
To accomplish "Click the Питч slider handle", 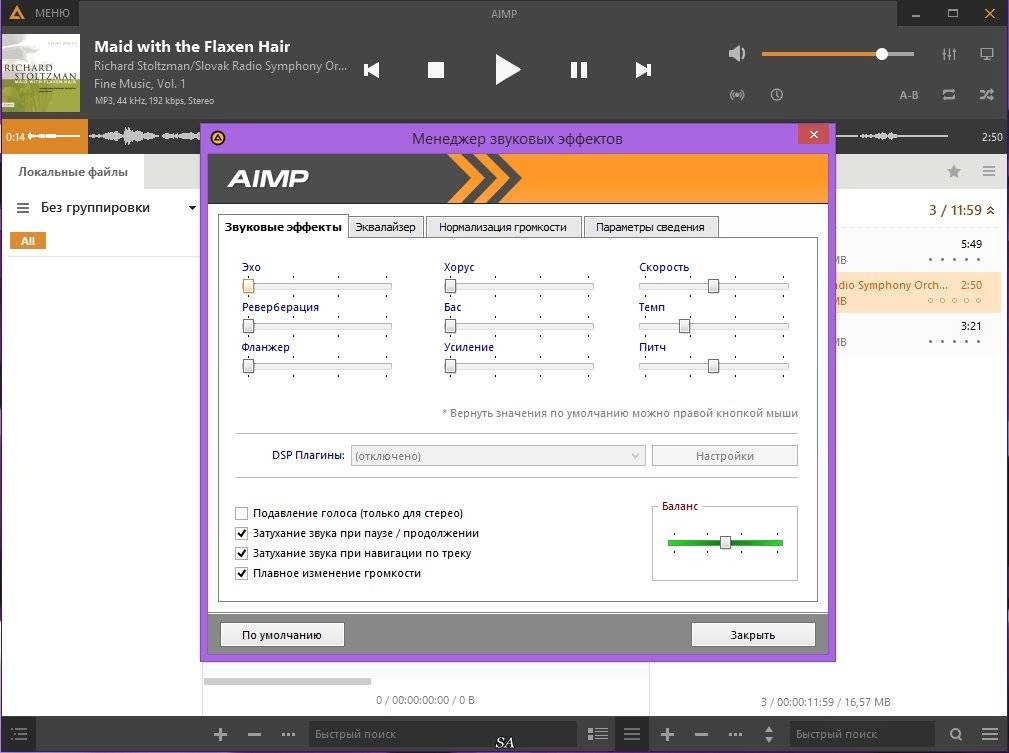I will click(x=713, y=366).
